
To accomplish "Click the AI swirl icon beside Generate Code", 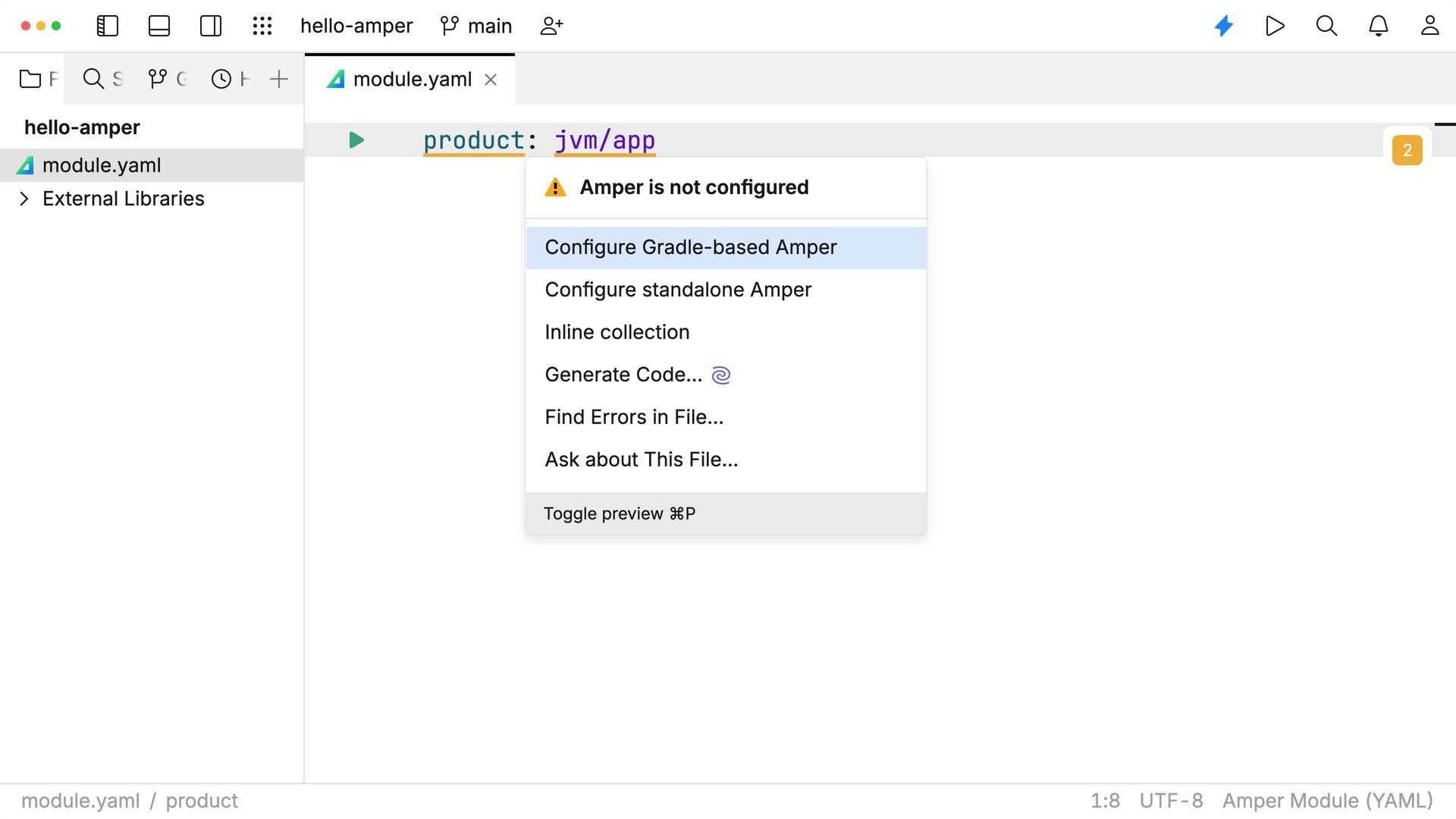I will 721,375.
